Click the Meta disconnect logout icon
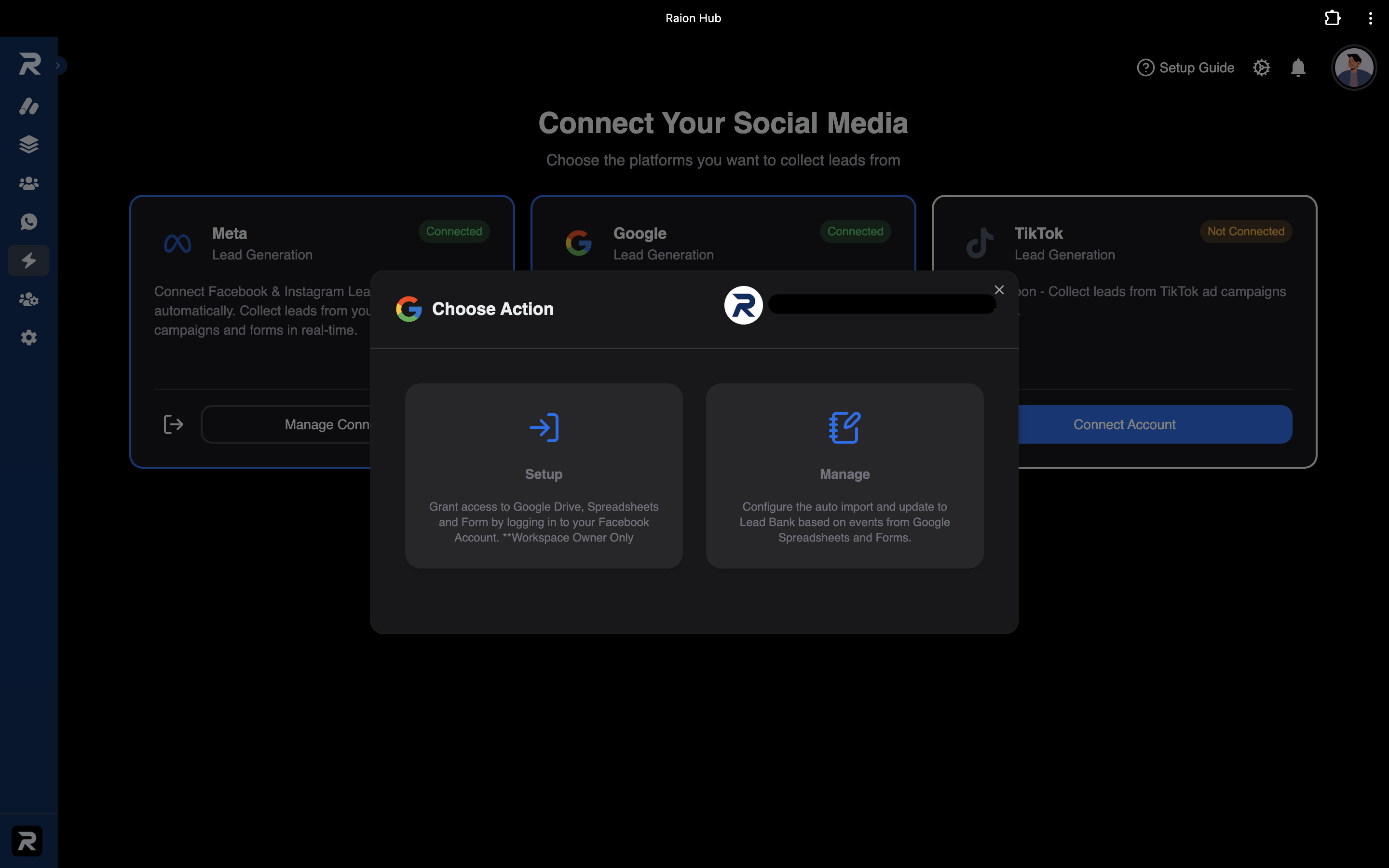This screenshot has height=868, width=1389. coord(173,424)
